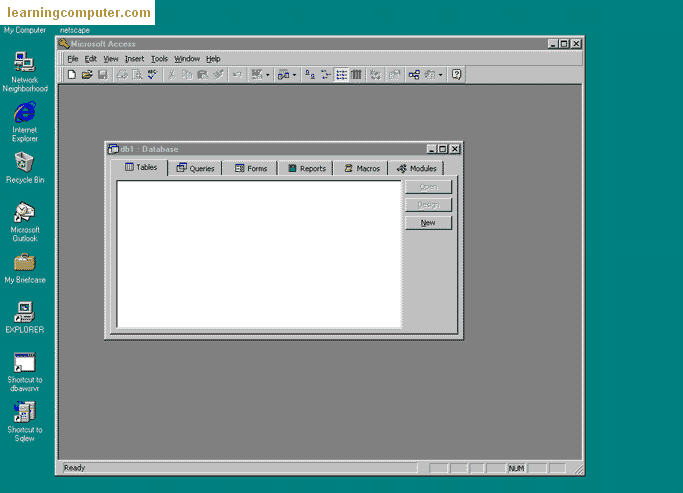Click the db1 database window icon
Image resolution: width=683 pixels, height=493 pixels.
click(x=113, y=149)
